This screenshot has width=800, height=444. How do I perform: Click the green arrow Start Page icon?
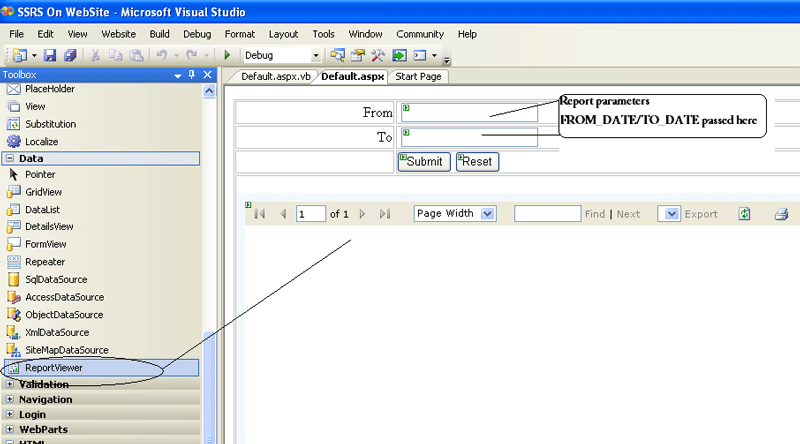pyautogui.click(x=399, y=55)
